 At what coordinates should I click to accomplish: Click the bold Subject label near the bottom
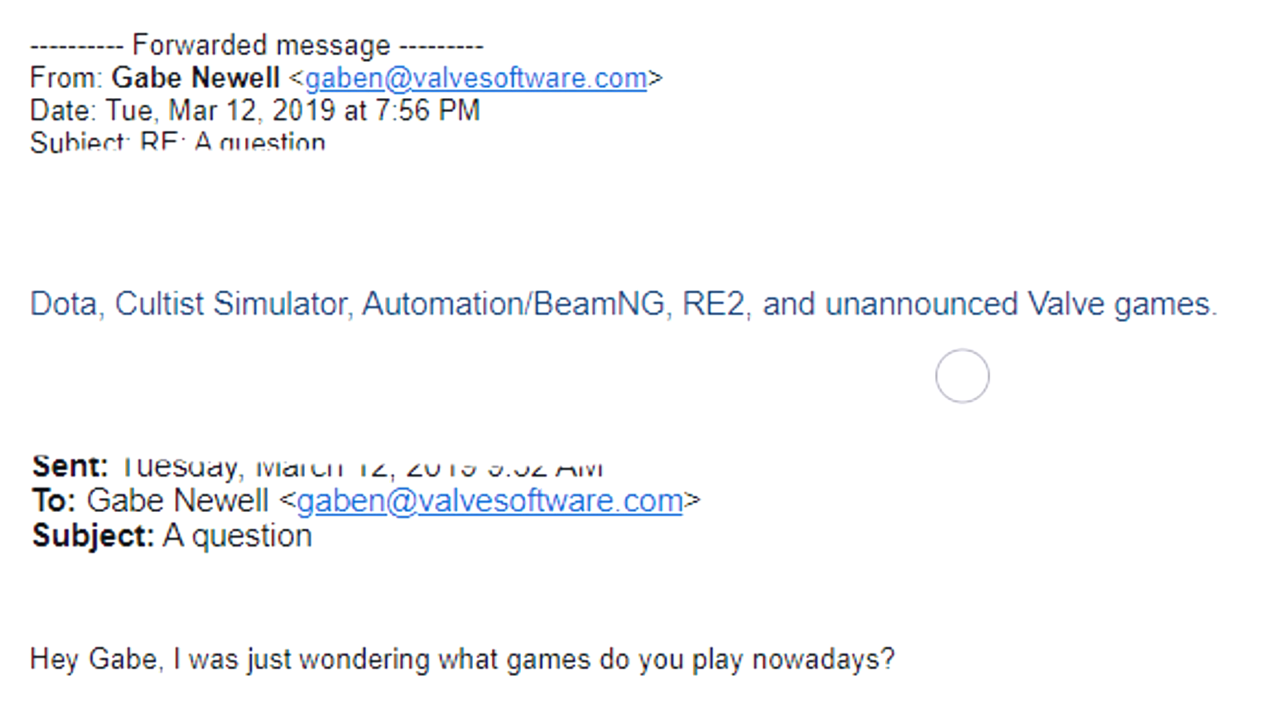point(93,536)
